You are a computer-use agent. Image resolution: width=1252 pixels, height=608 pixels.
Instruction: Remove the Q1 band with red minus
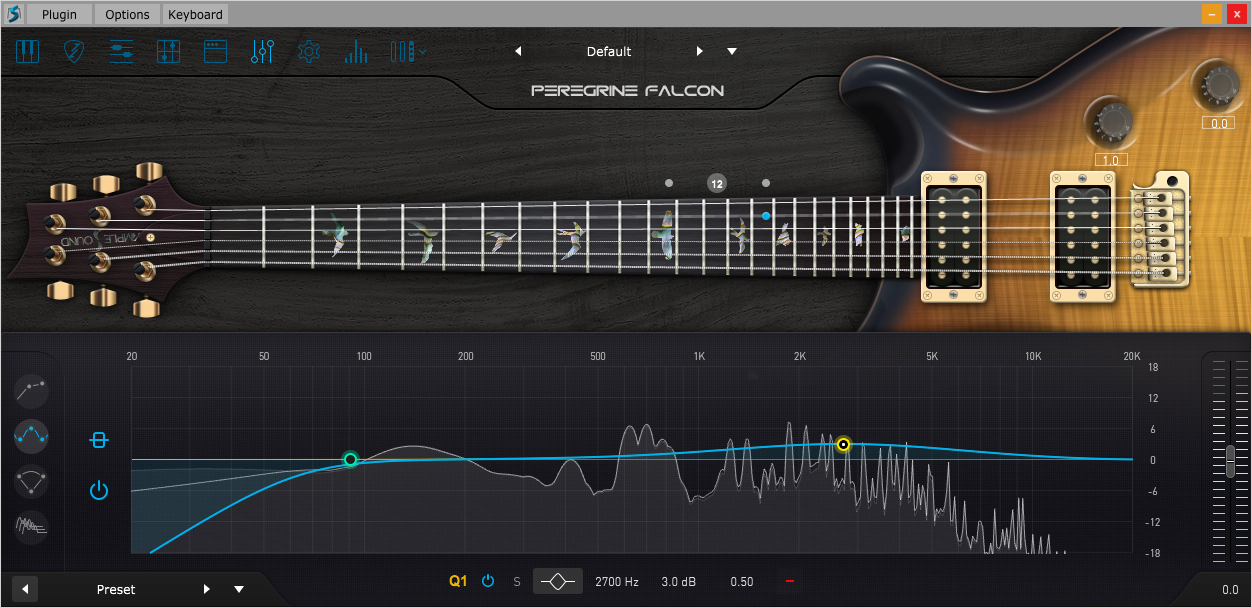pyautogui.click(x=789, y=581)
